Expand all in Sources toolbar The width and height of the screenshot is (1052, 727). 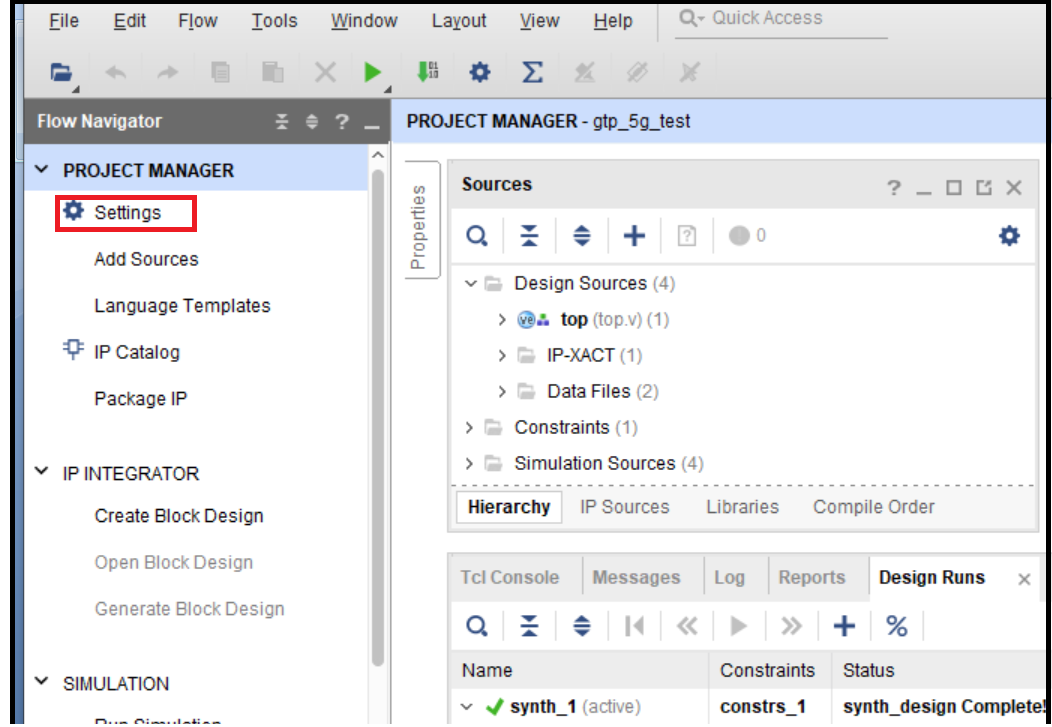click(x=582, y=236)
